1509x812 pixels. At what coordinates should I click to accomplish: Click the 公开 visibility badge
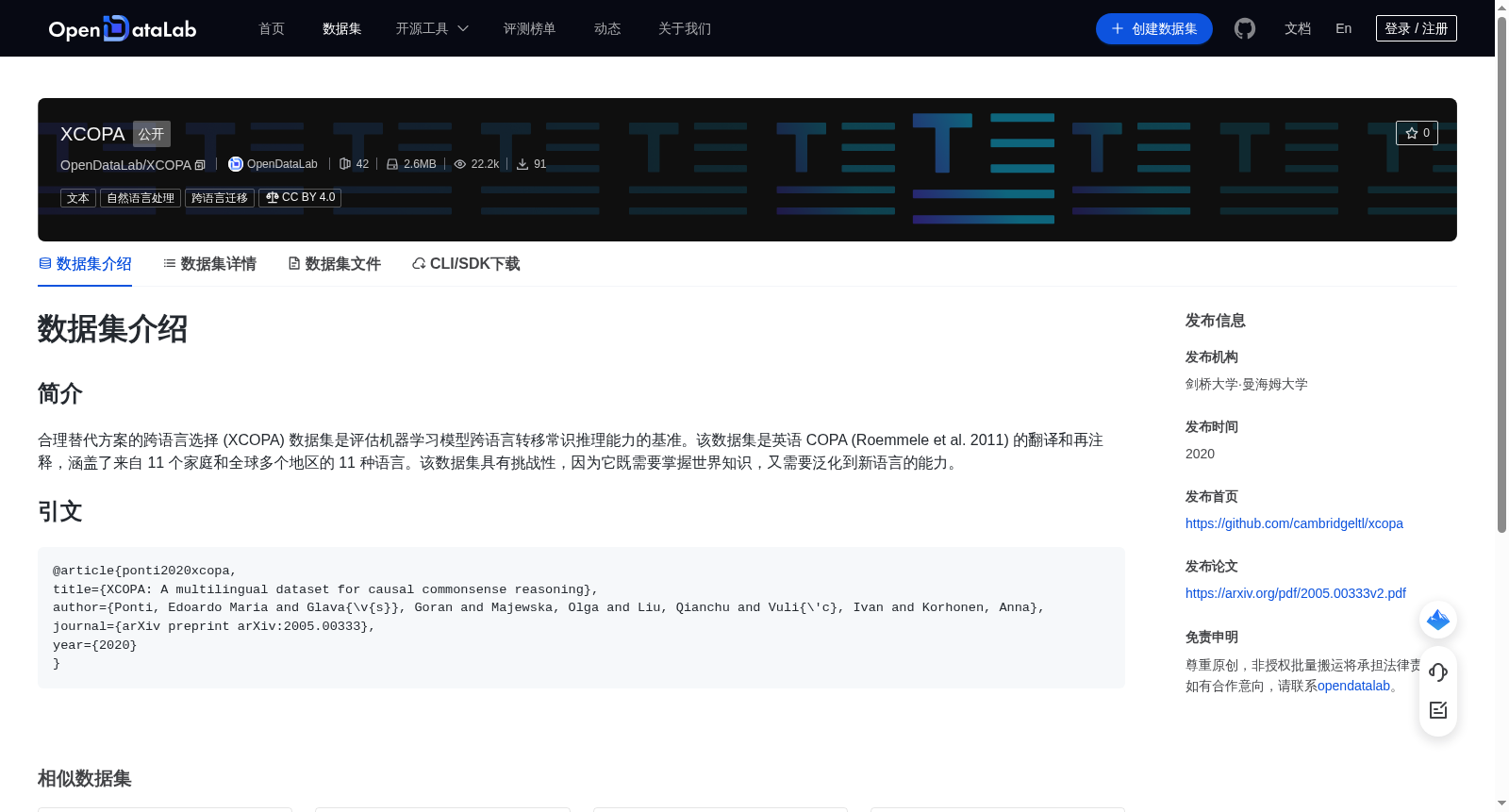click(x=152, y=134)
